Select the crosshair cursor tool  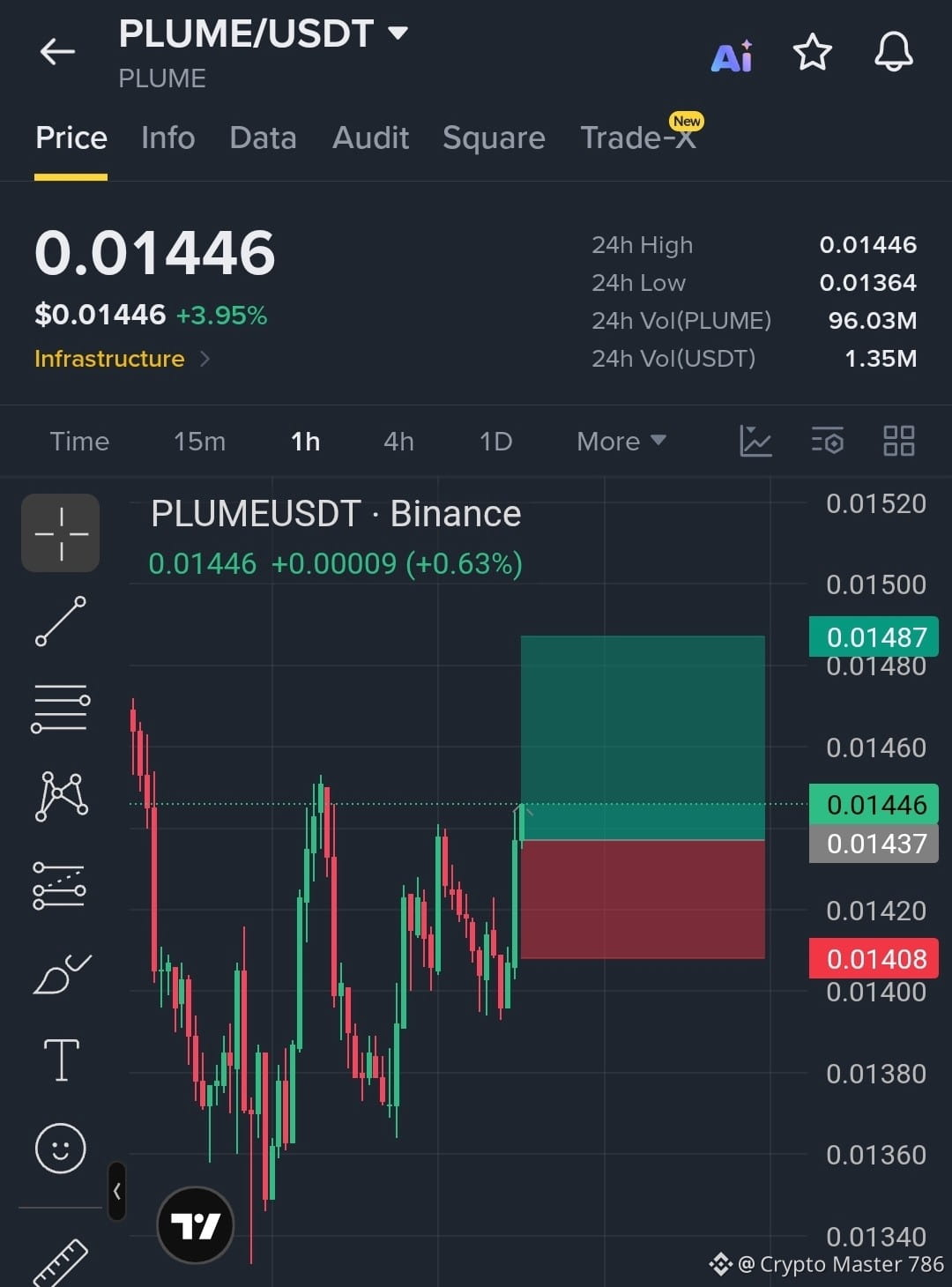click(x=61, y=532)
